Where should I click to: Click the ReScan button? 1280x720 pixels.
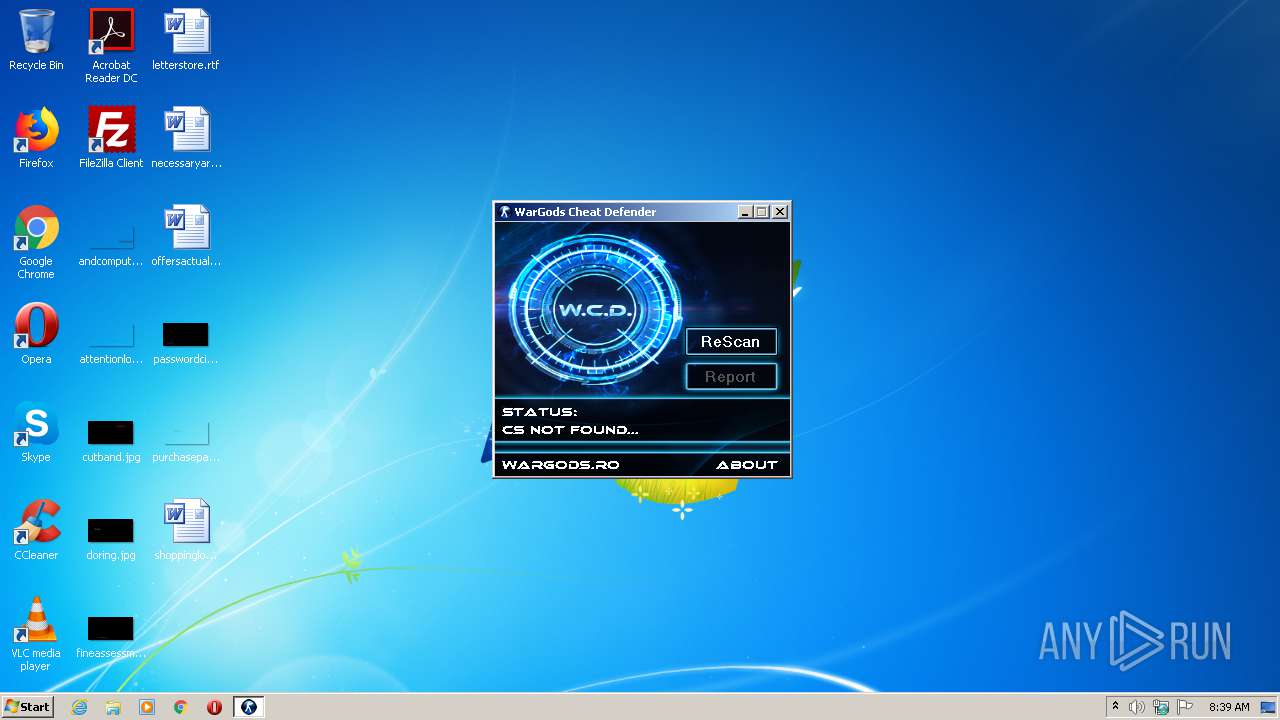[731, 342]
